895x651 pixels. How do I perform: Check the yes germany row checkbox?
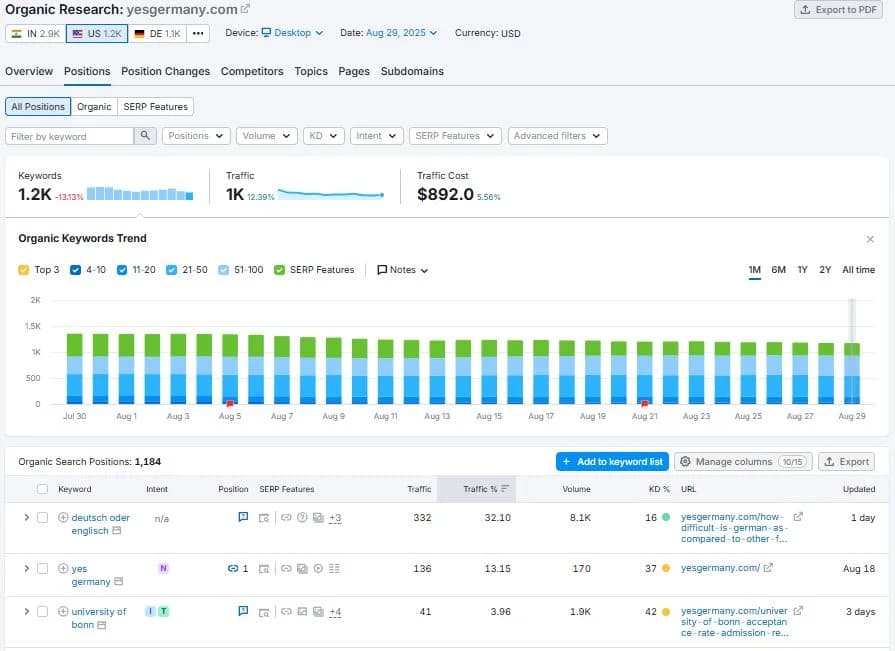[42, 568]
